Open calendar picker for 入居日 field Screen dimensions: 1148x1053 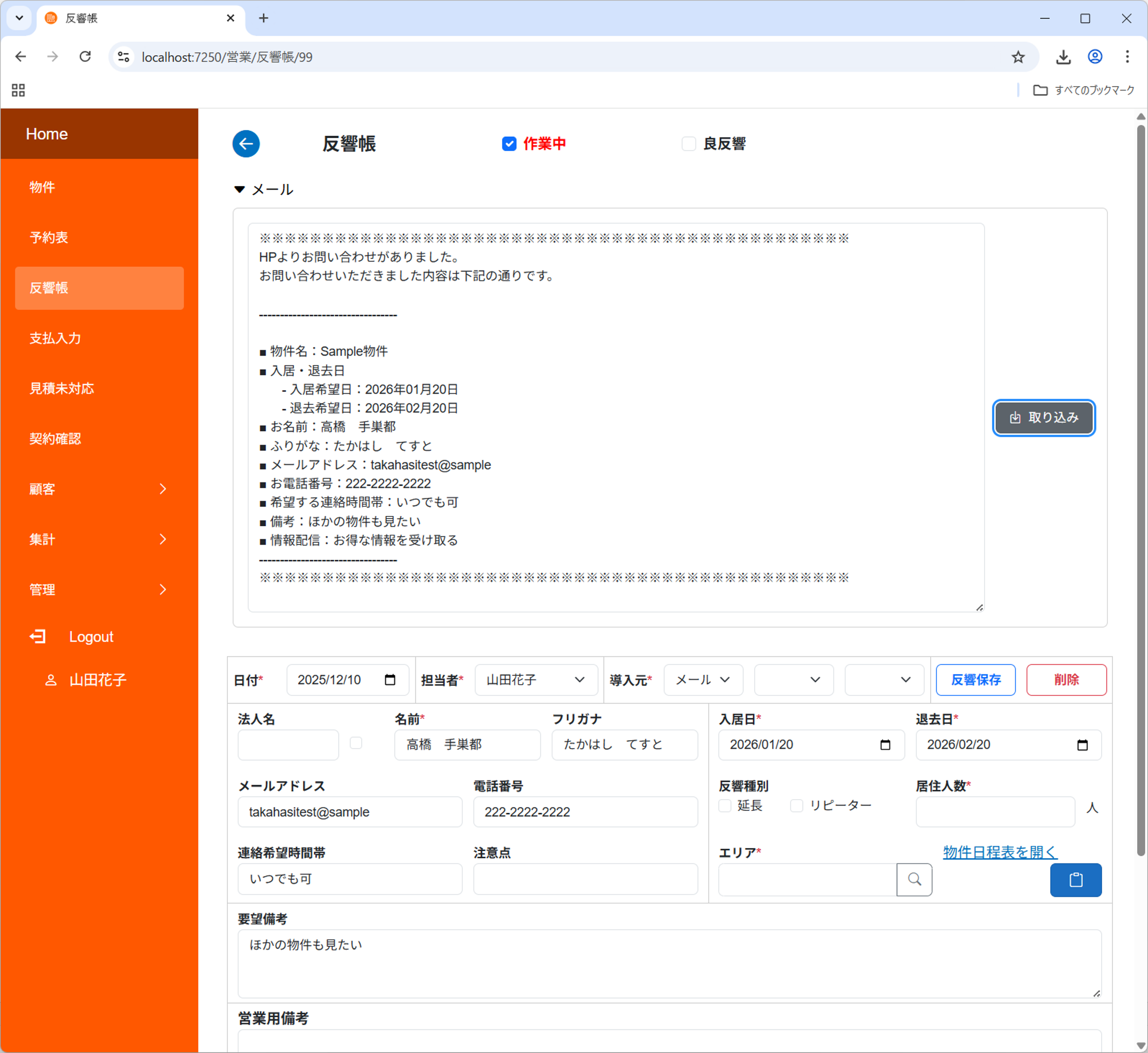pyautogui.click(x=885, y=745)
